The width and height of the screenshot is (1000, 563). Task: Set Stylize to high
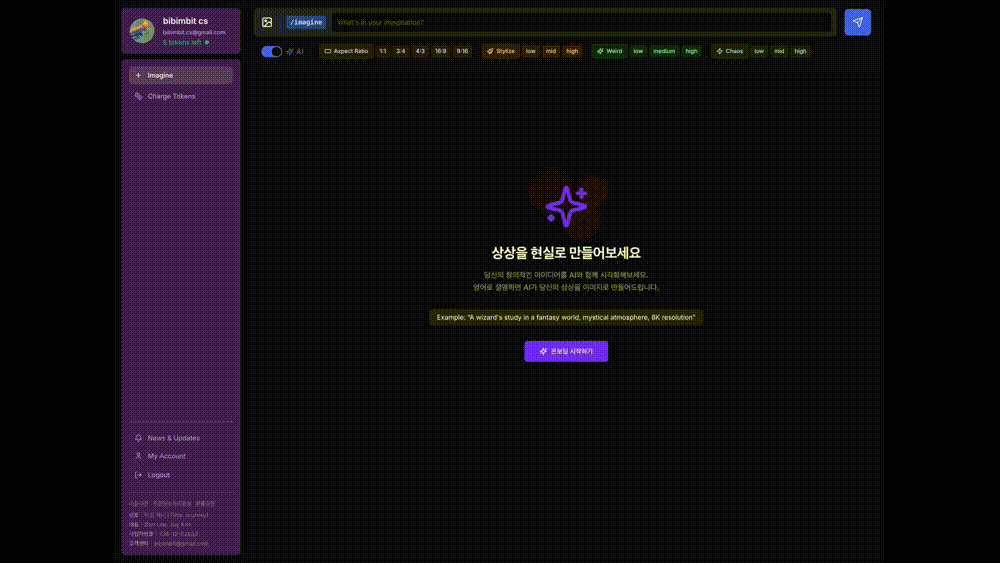[572, 51]
